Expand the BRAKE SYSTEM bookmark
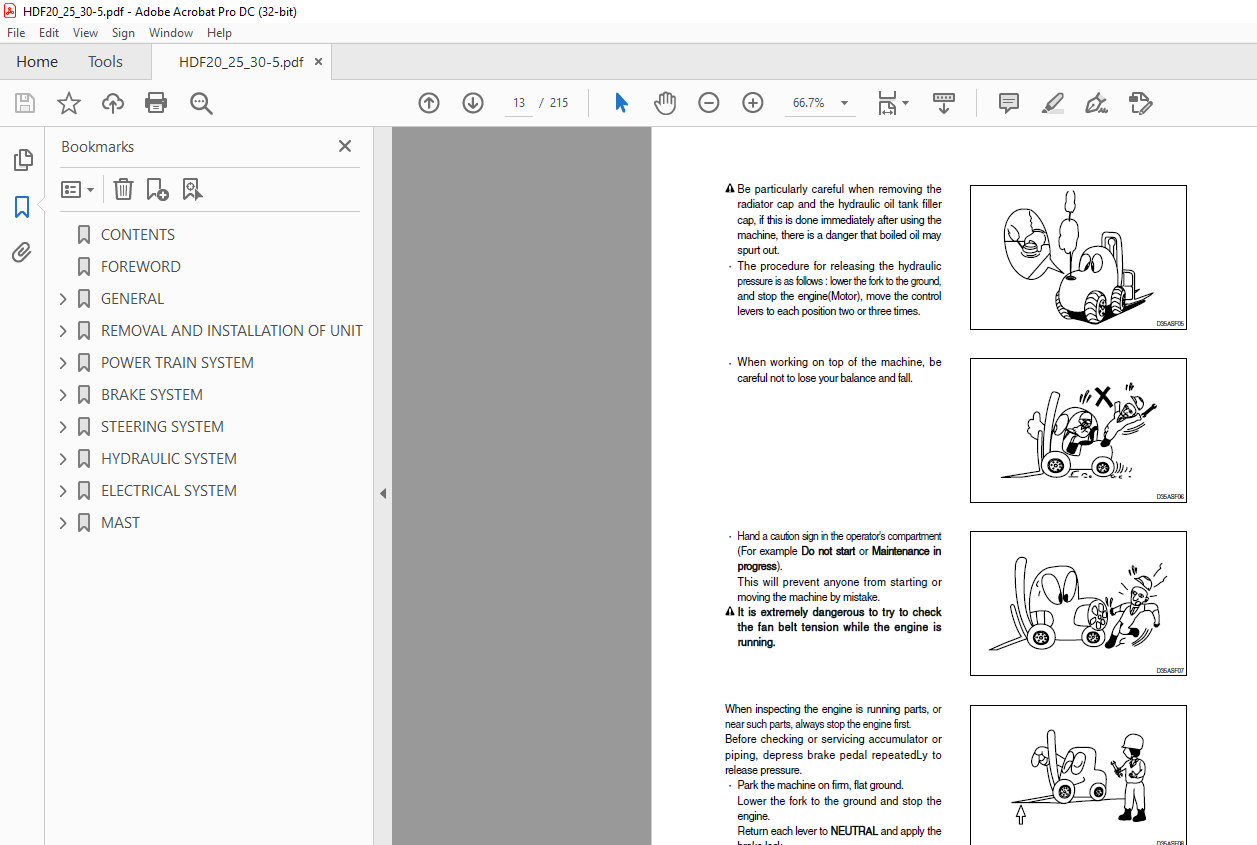The image size is (1257, 845). tap(64, 395)
